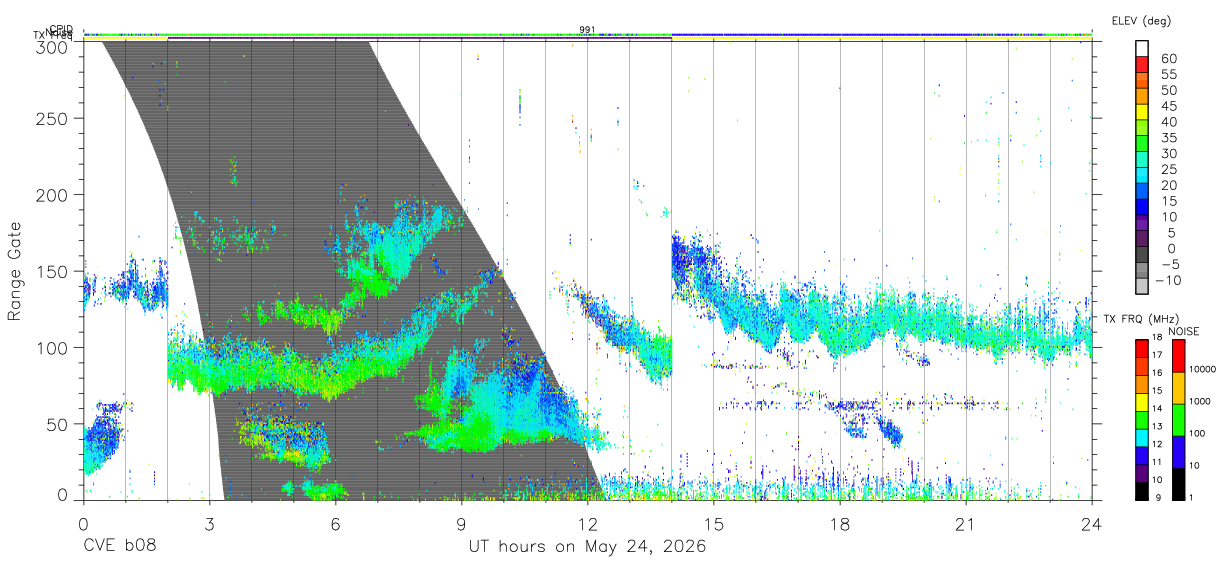Screen dimensions: 1228x567
Task: Click x-axis tick label 12
Action: (587, 523)
